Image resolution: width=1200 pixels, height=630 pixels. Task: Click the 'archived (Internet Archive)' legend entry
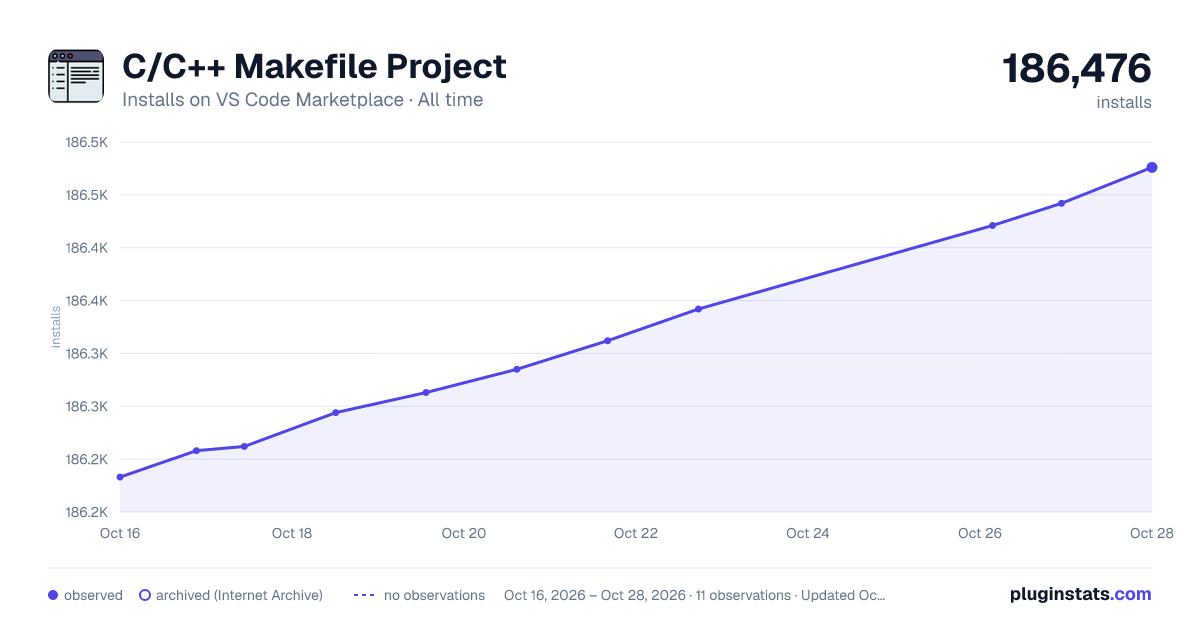[x=230, y=595]
